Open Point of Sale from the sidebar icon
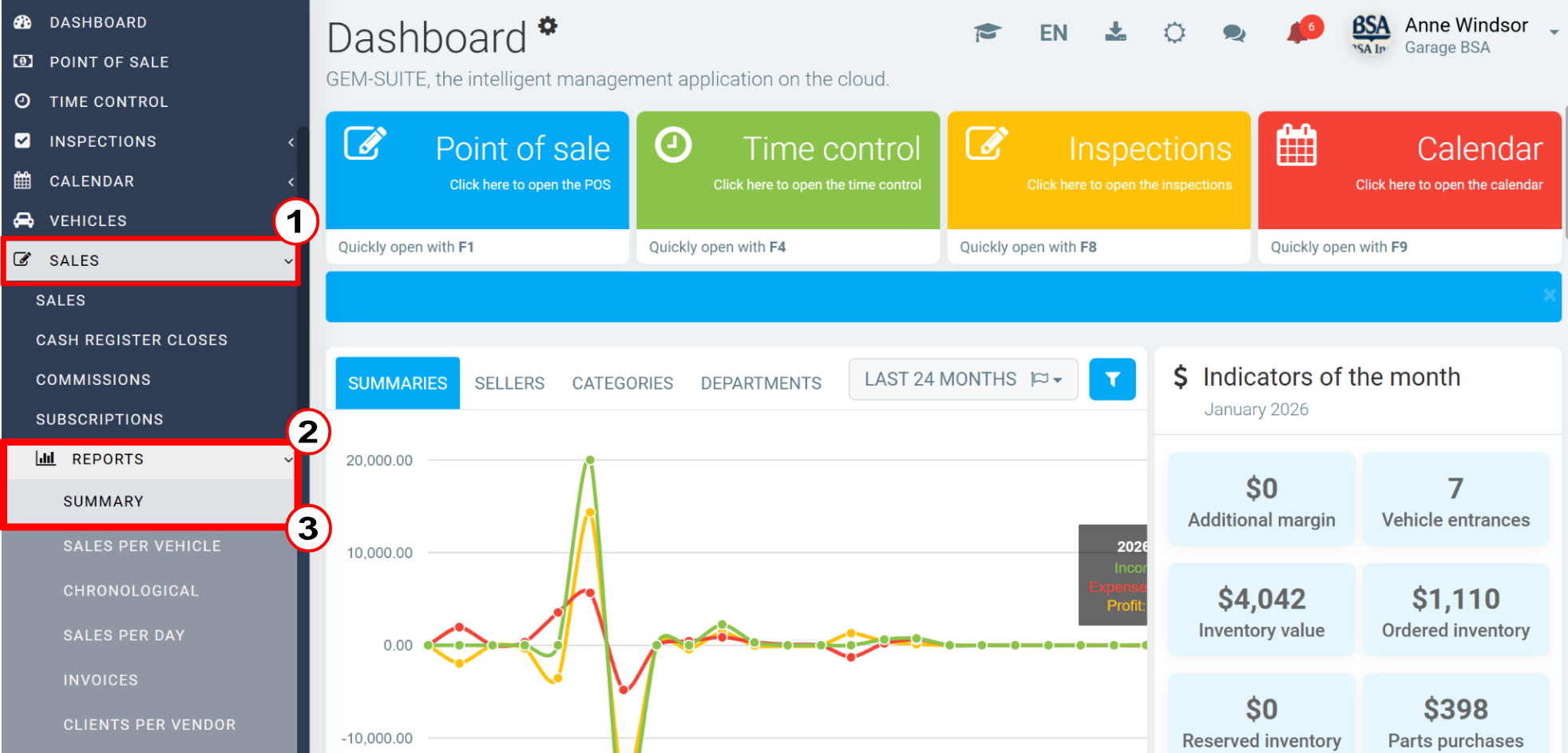Screen dimensions: 1568x753 tap(22, 61)
